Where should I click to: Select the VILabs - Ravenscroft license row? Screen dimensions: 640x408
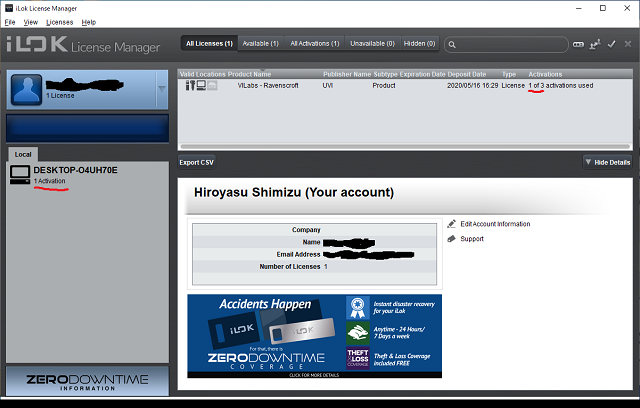tap(405, 85)
